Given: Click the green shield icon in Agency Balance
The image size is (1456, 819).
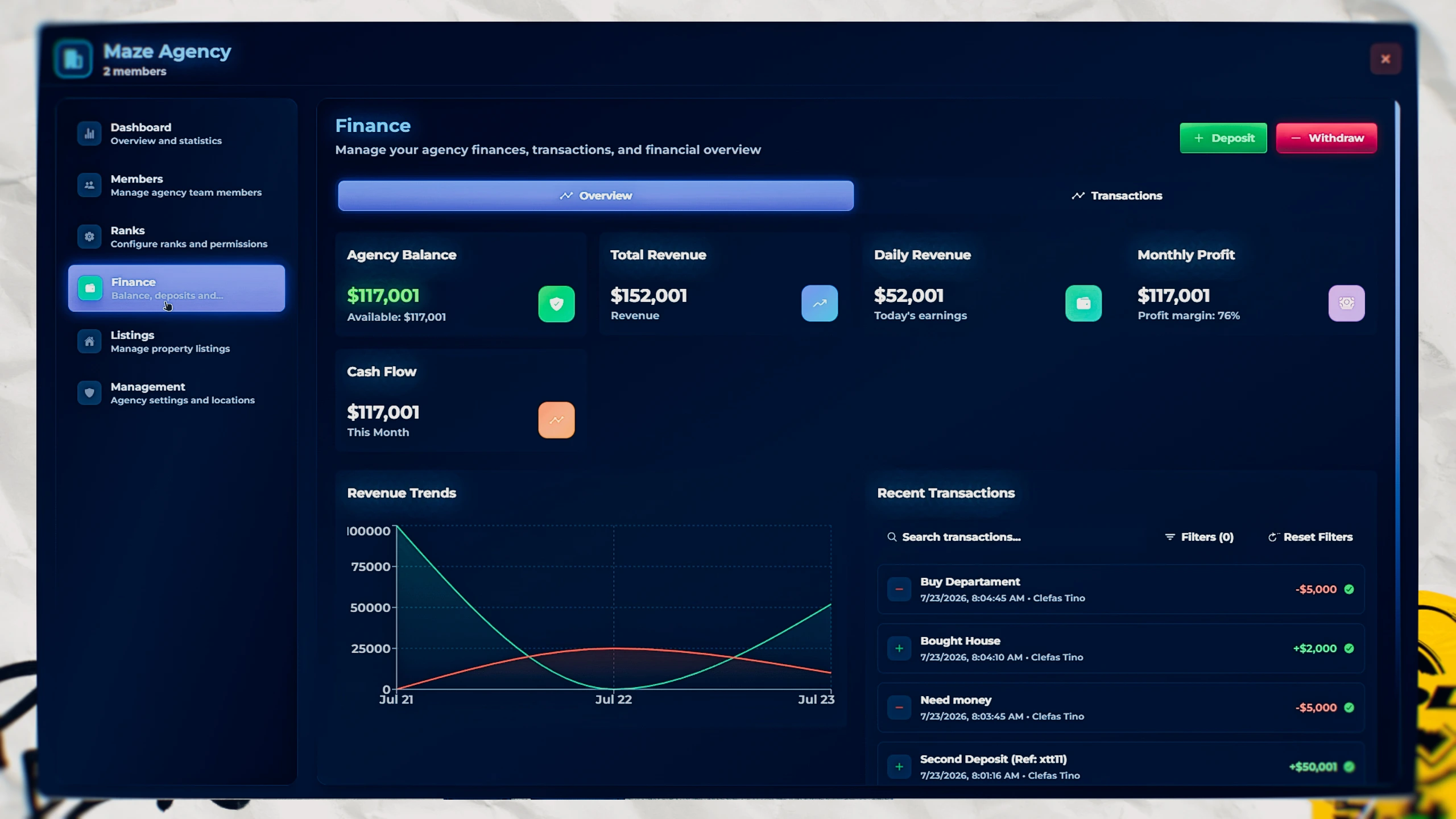Looking at the screenshot, I should 556,304.
